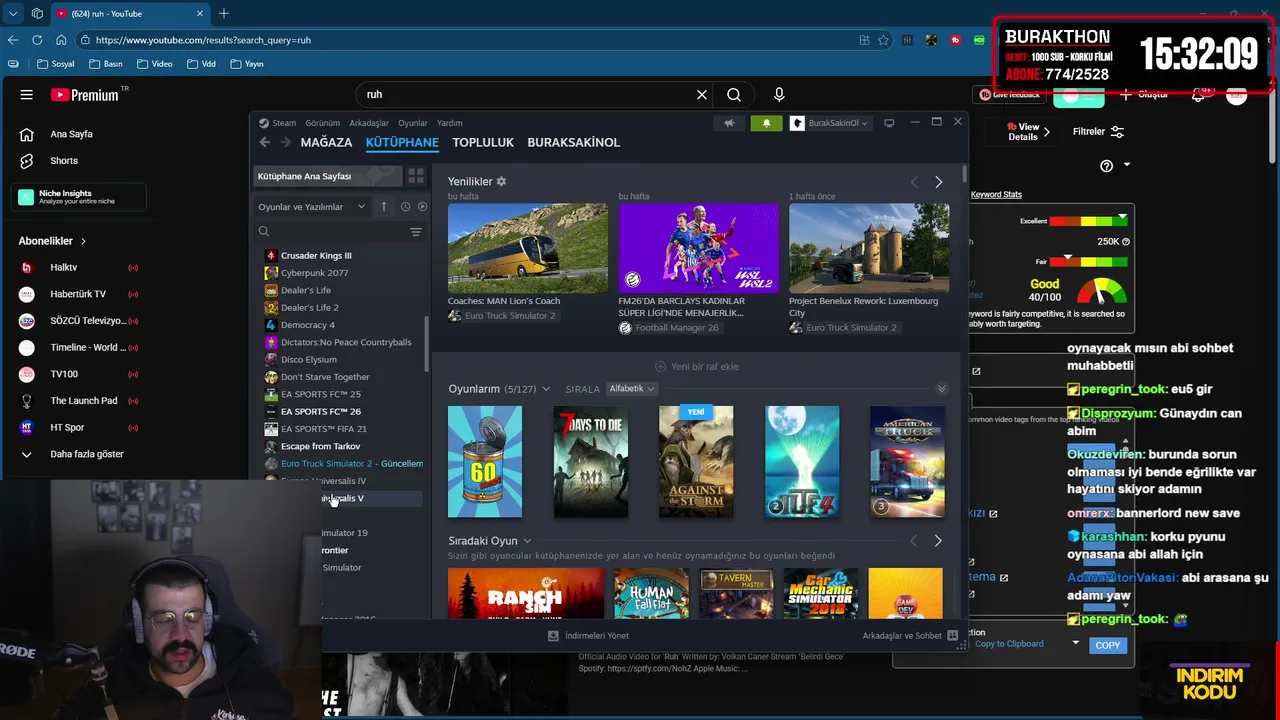Open Keyword Stats link

996,195
